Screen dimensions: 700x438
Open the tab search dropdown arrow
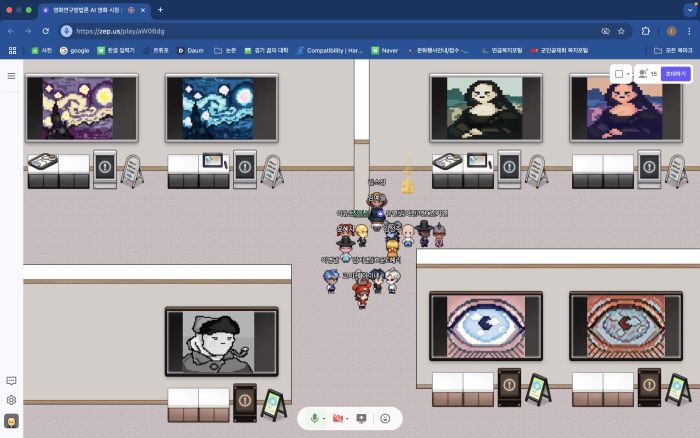tap(690, 10)
